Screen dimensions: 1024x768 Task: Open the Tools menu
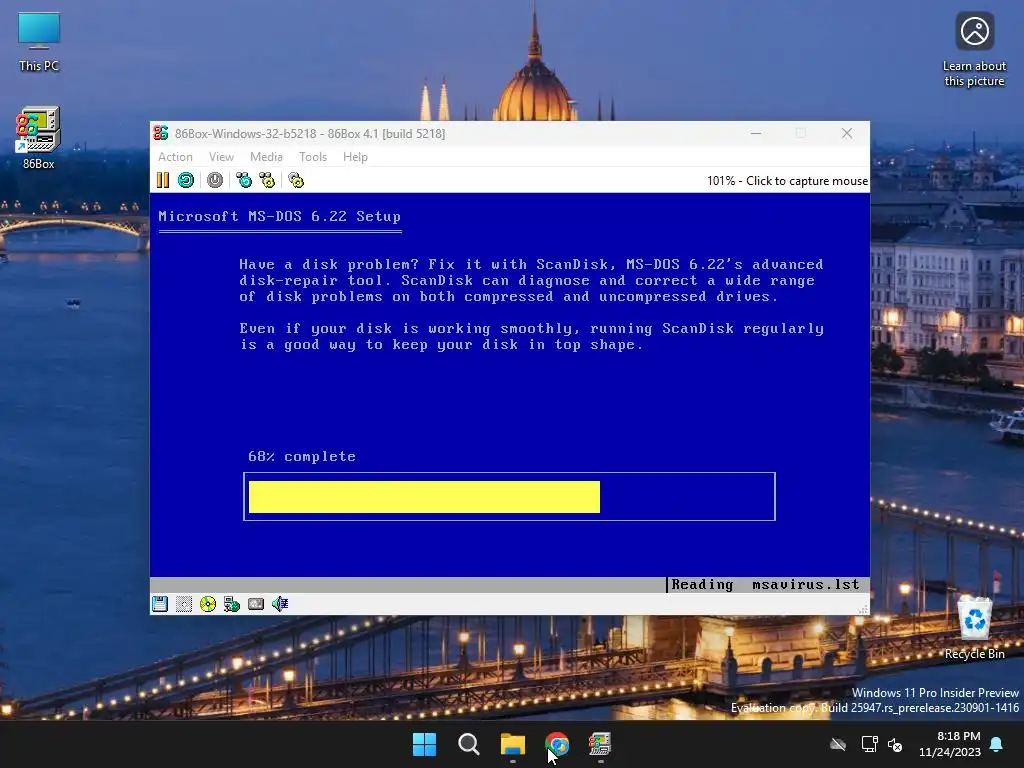(x=313, y=157)
